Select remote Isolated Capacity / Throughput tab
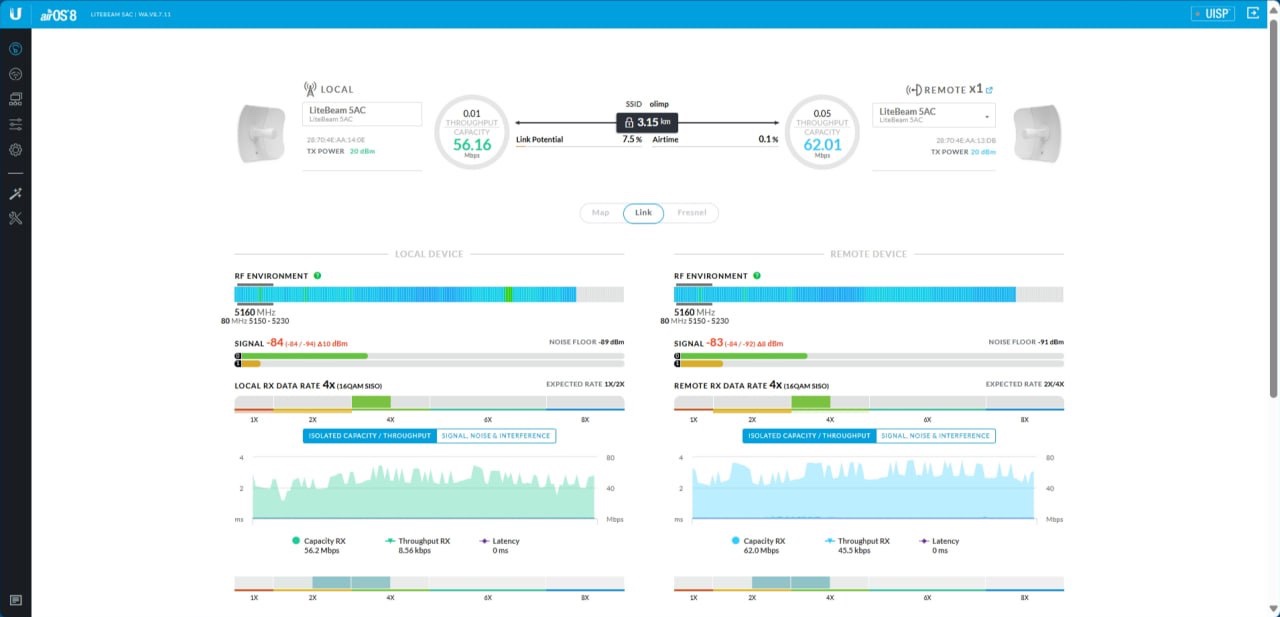Screen dimensions: 1280x617 click(810, 436)
